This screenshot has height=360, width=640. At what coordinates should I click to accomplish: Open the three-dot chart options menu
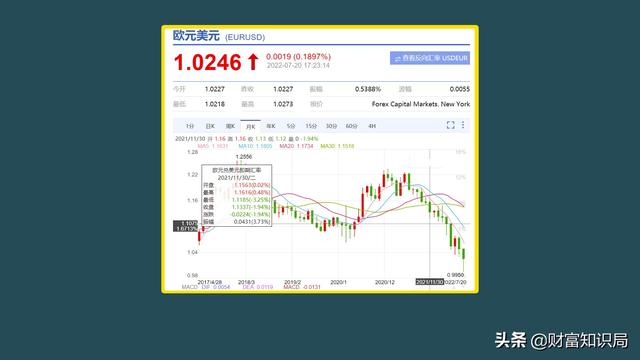(463, 125)
